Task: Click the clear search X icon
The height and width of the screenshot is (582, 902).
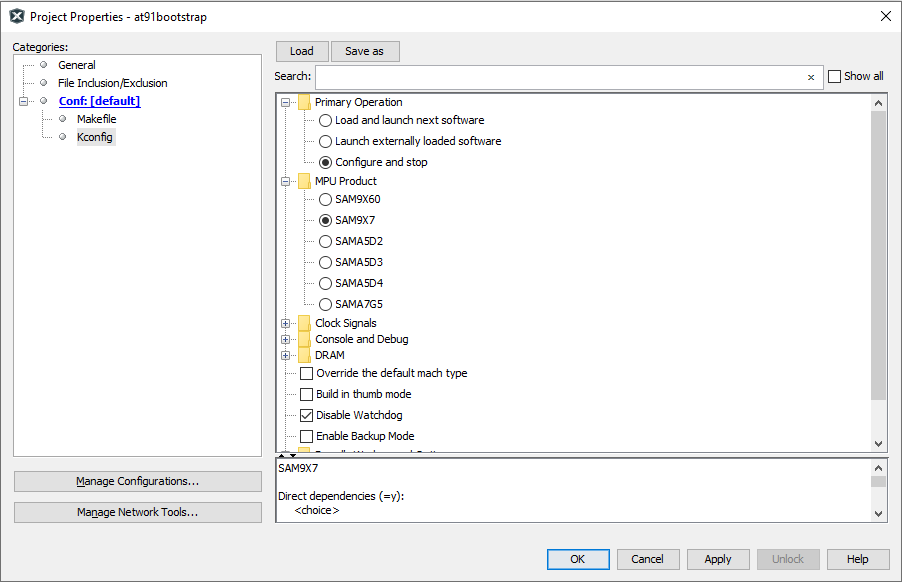Action: (811, 77)
